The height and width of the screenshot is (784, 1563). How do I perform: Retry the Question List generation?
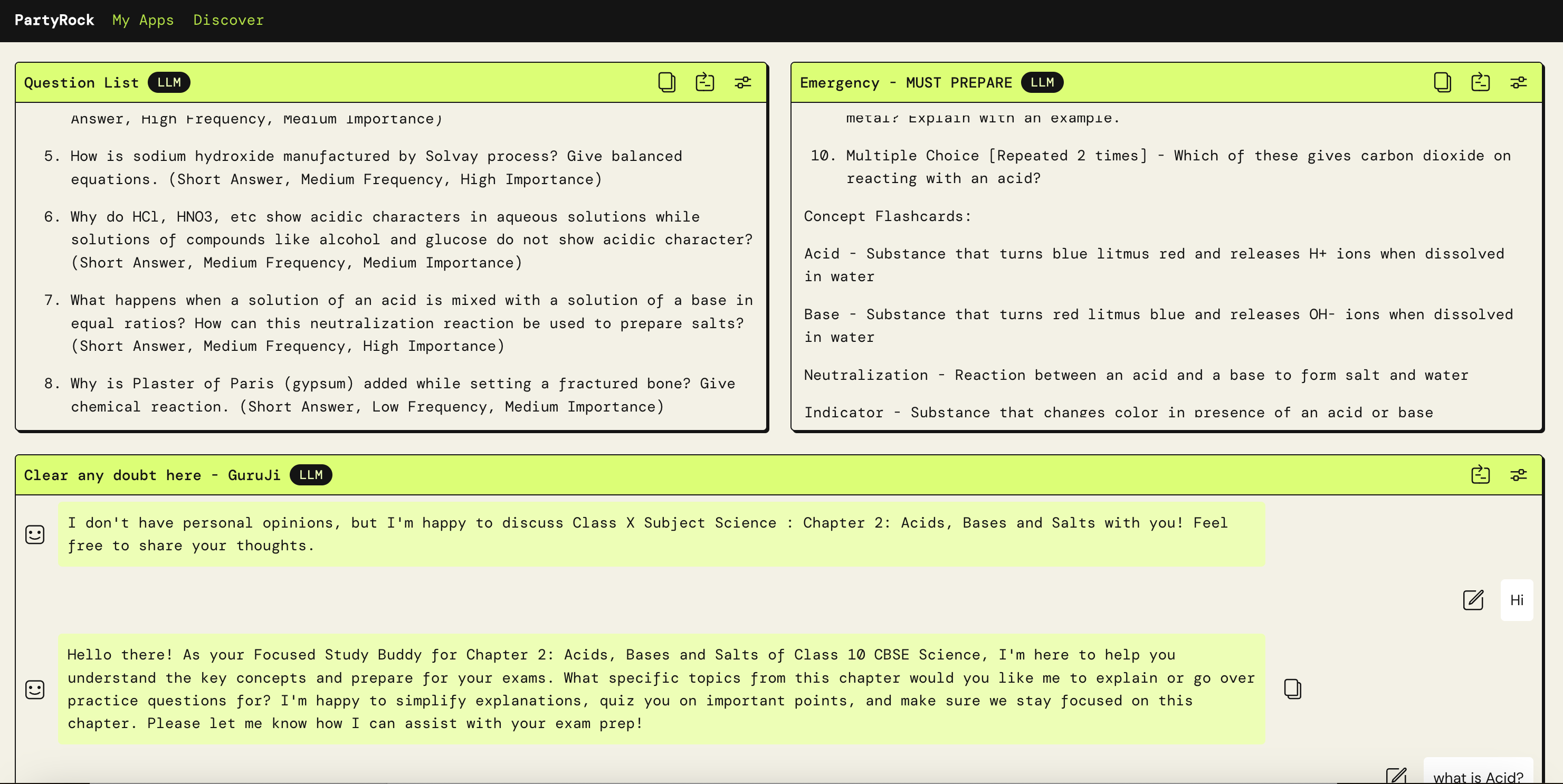[x=704, y=82]
